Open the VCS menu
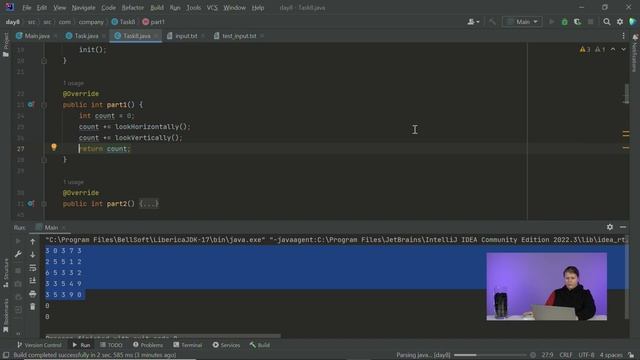Image resolution: width=640 pixels, height=360 pixels. (x=212, y=8)
